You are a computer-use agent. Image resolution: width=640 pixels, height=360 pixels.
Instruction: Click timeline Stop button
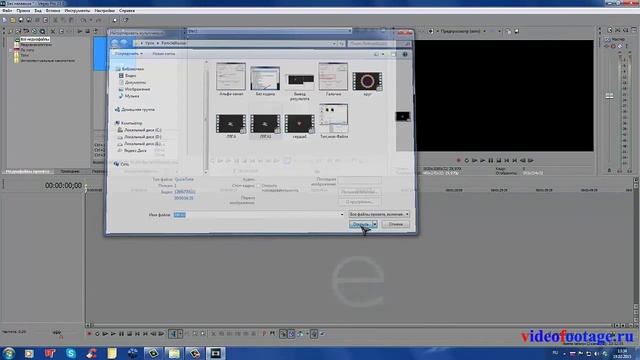[129, 334]
